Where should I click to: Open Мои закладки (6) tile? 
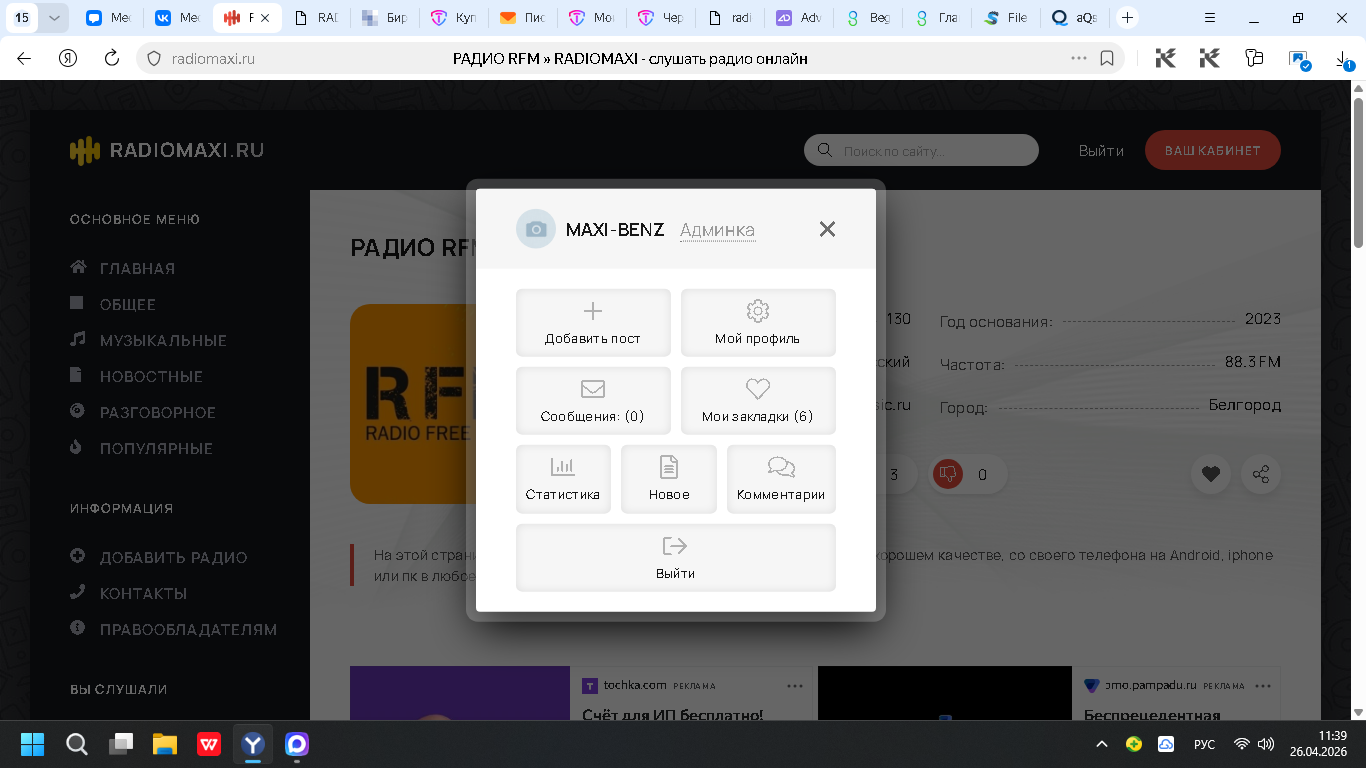pyautogui.click(x=758, y=400)
